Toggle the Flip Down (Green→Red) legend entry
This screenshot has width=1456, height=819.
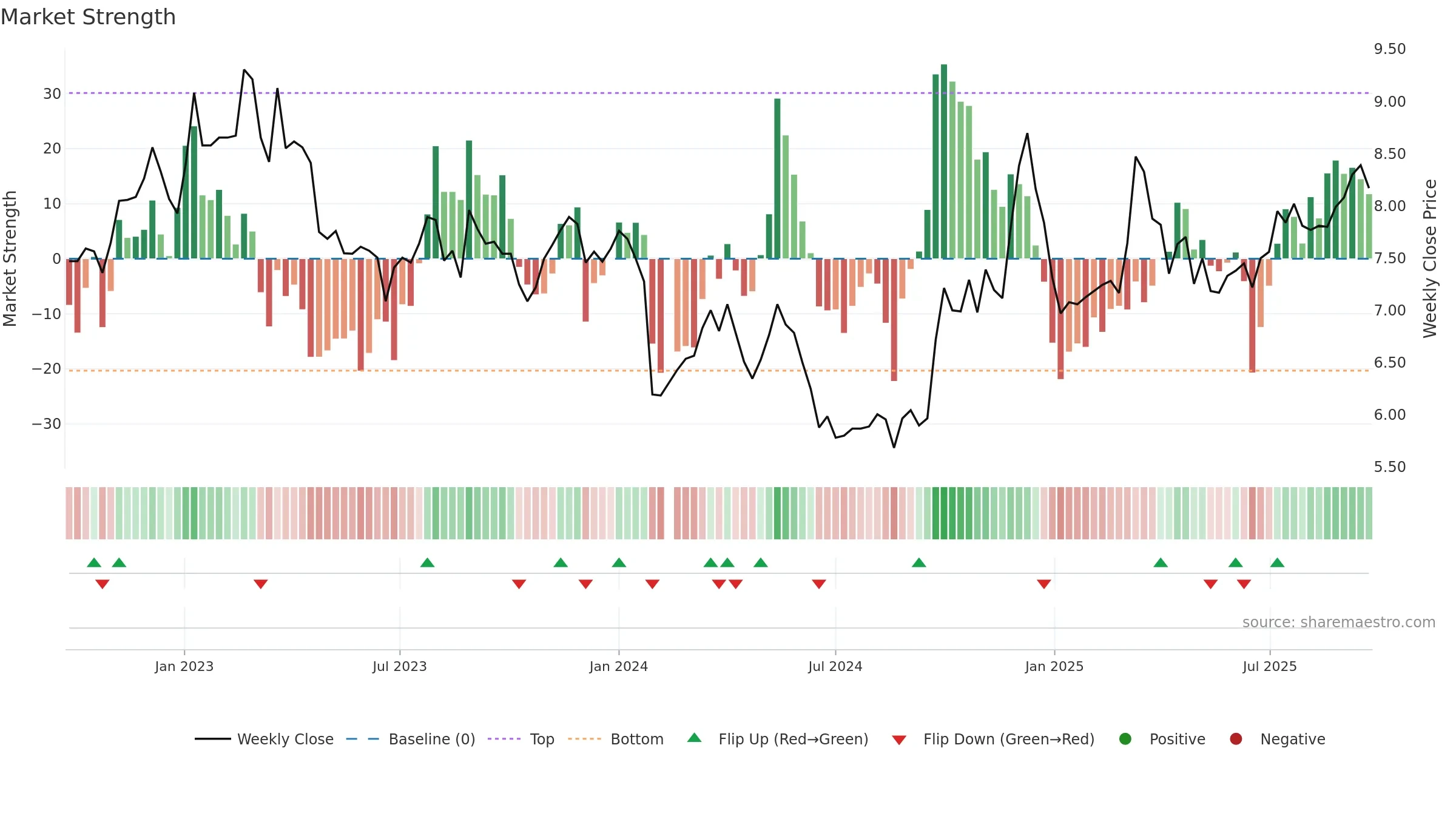click(x=993, y=739)
